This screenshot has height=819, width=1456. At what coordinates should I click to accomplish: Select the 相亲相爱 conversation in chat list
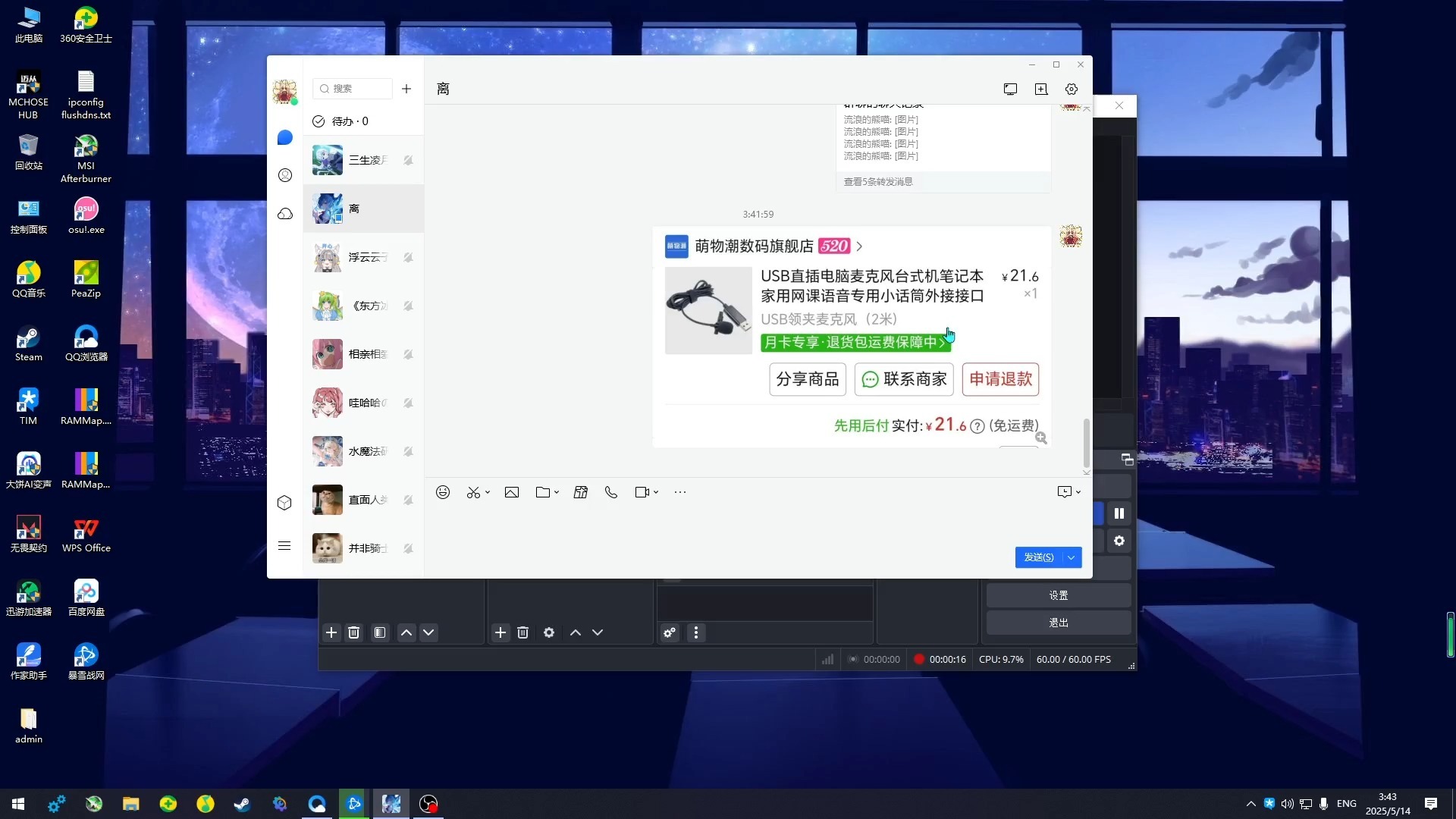(x=363, y=354)
